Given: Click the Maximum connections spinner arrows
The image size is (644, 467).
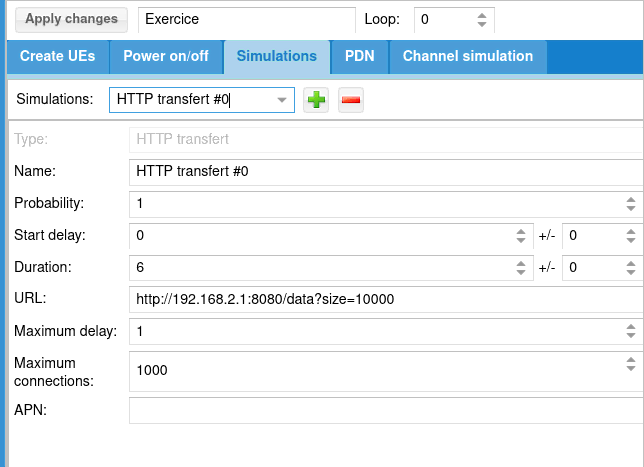Looking at the screenshot, I should coord(631,370).
